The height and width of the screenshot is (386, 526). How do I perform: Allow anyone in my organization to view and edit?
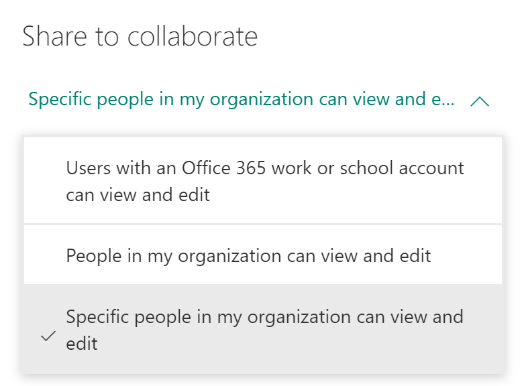[x=263, y=255]
